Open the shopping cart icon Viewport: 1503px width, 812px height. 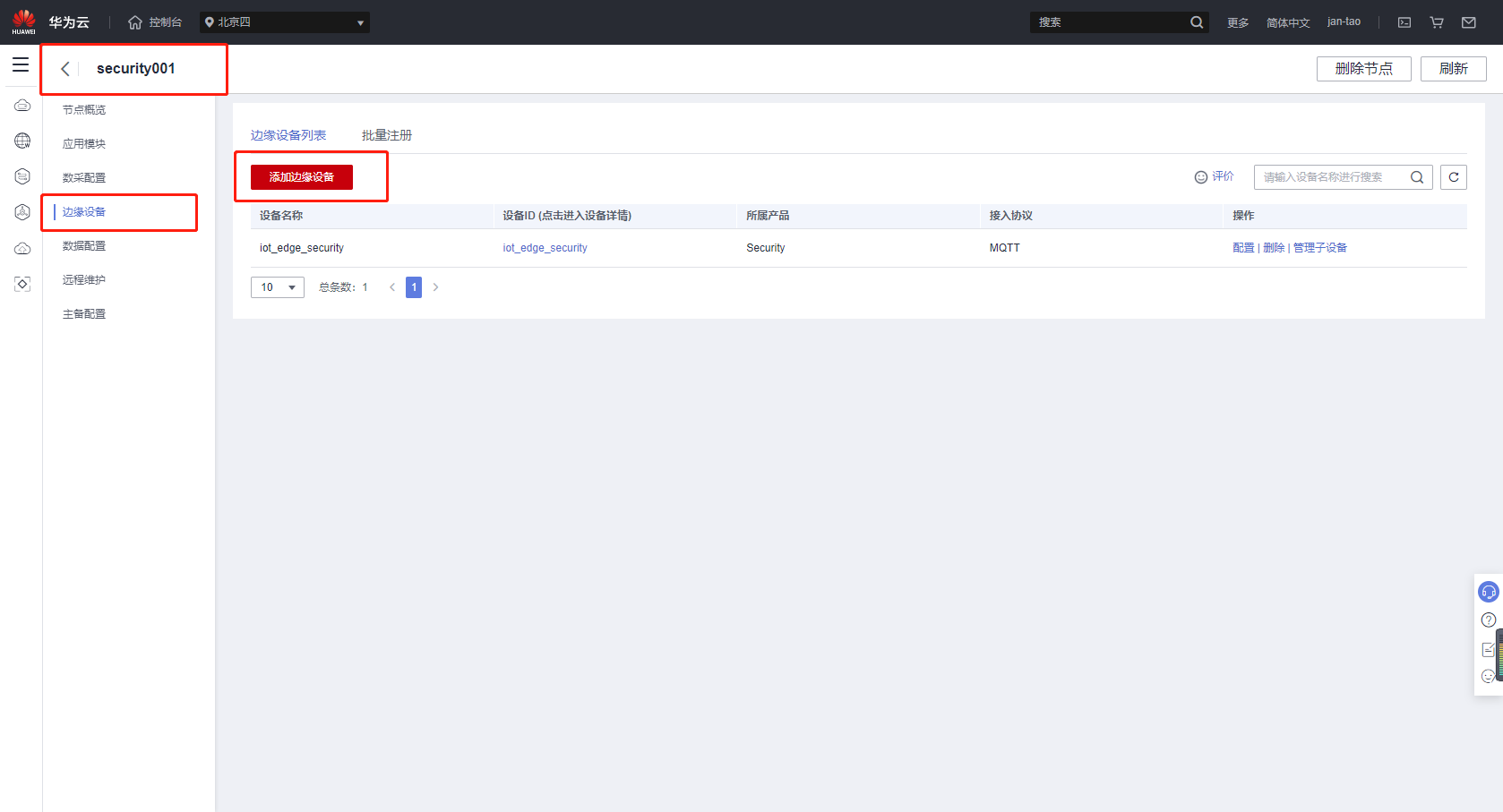(1437, 22)
